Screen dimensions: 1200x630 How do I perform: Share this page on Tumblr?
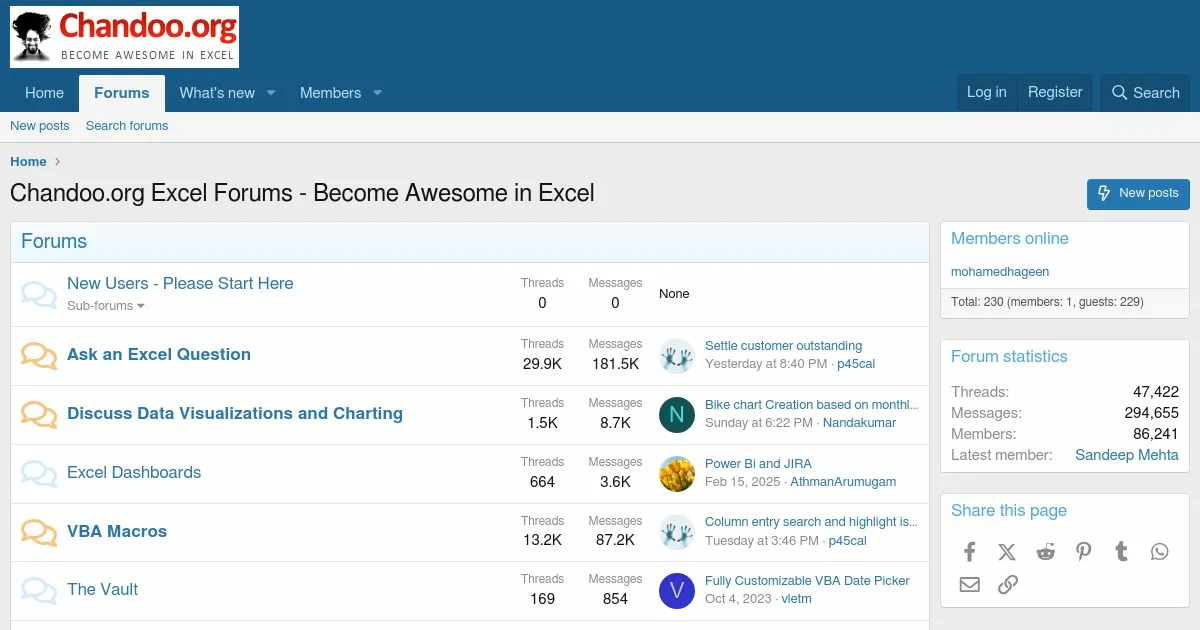[1121, 552]
